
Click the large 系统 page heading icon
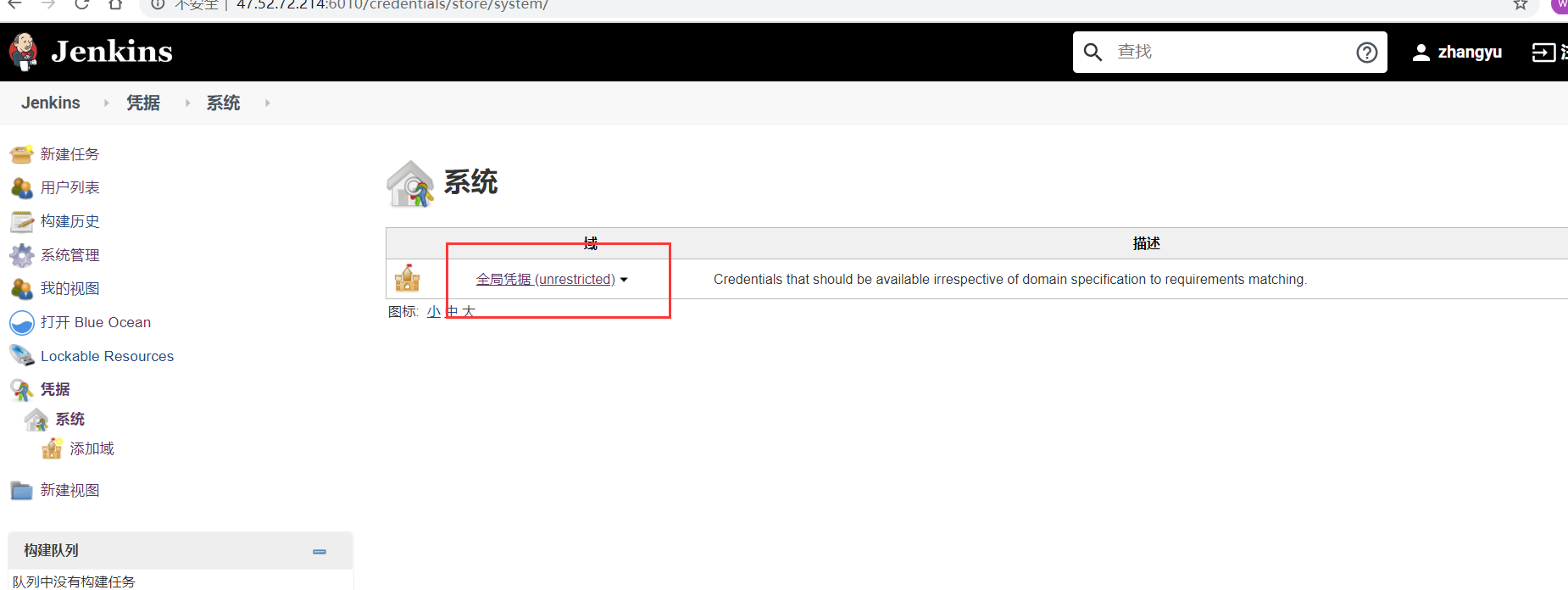(410, 184)
